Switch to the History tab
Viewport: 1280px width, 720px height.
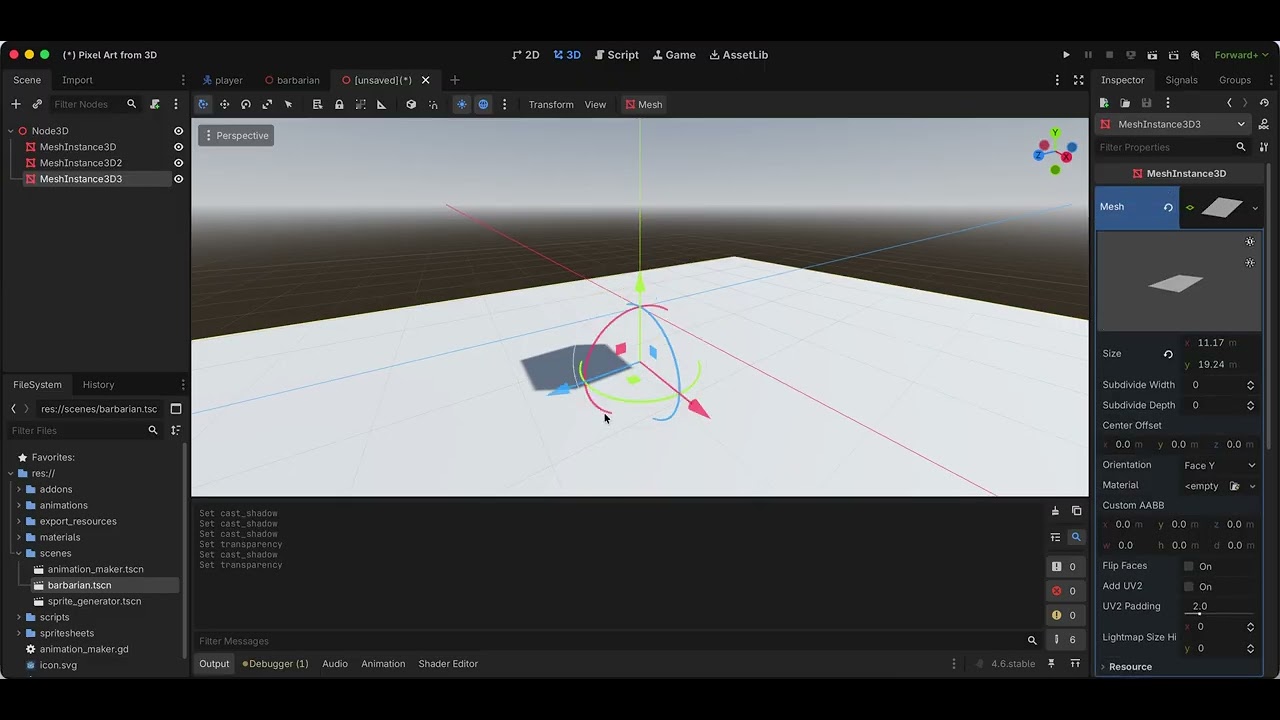tap(98, 384)
